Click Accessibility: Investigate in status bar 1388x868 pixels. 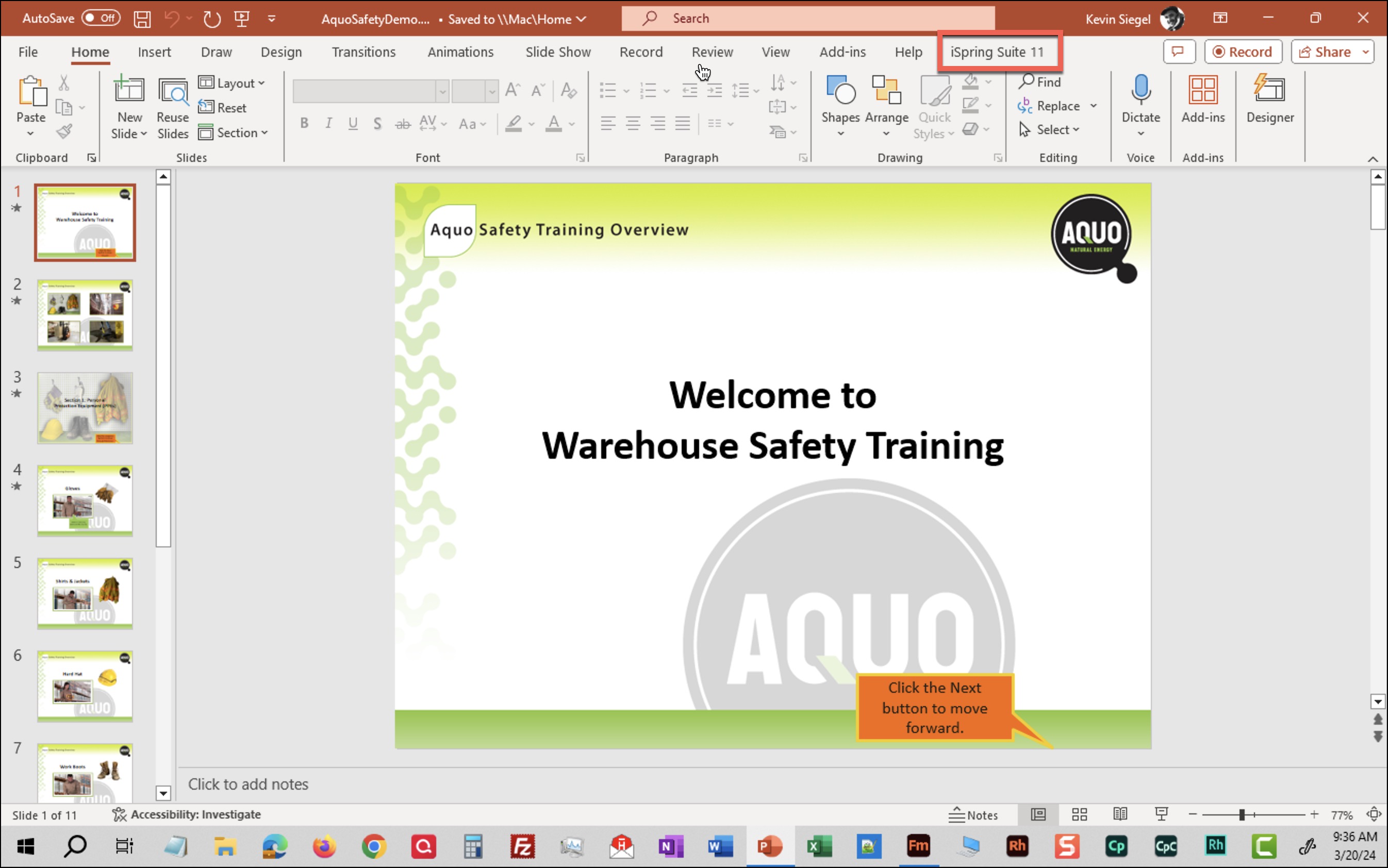click(186, 814)
